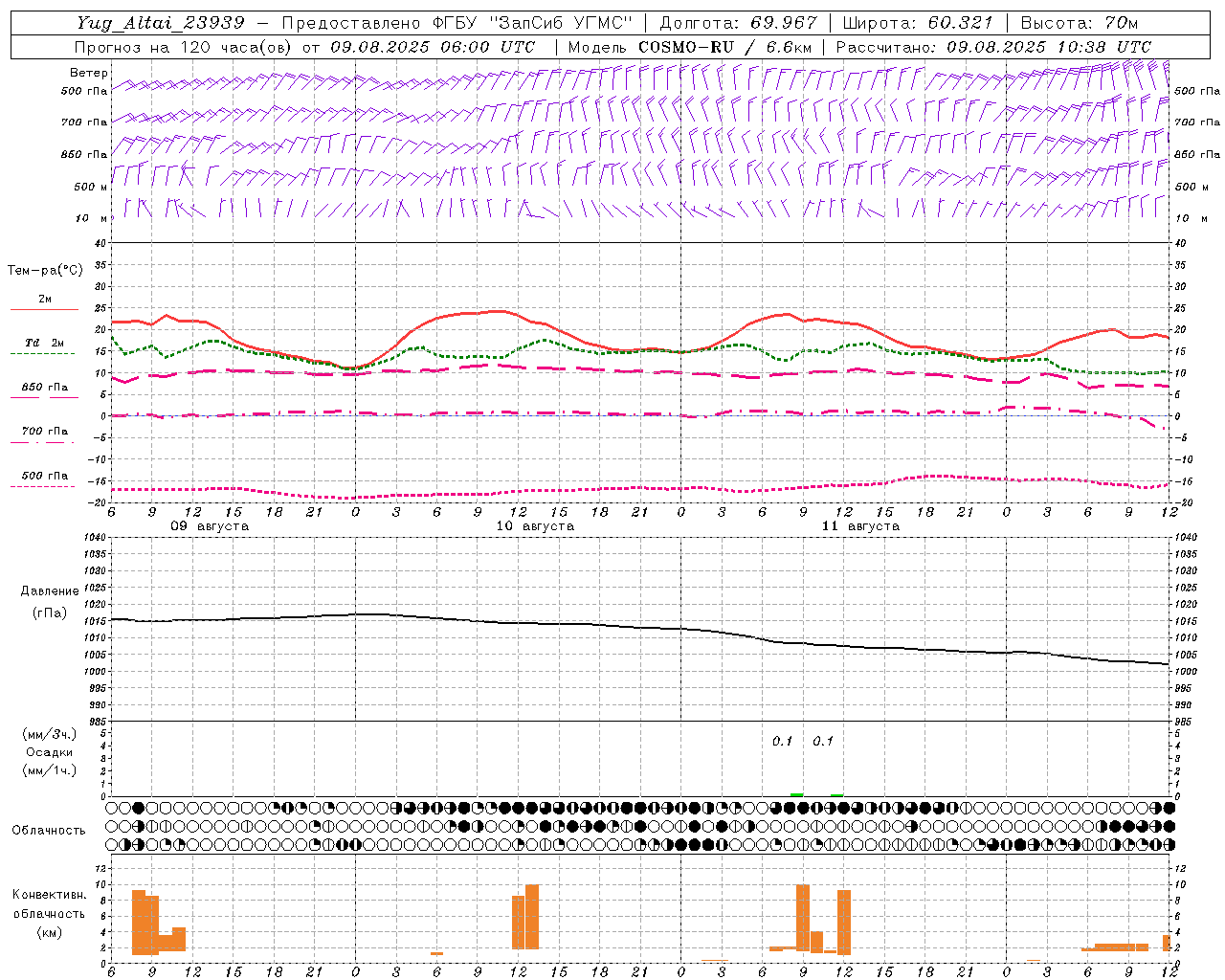The width and height of the screenshot is (1225, 980).
Task: Click the (мм/1ч.) precipitation unit label
Action: tap(50, 770)
